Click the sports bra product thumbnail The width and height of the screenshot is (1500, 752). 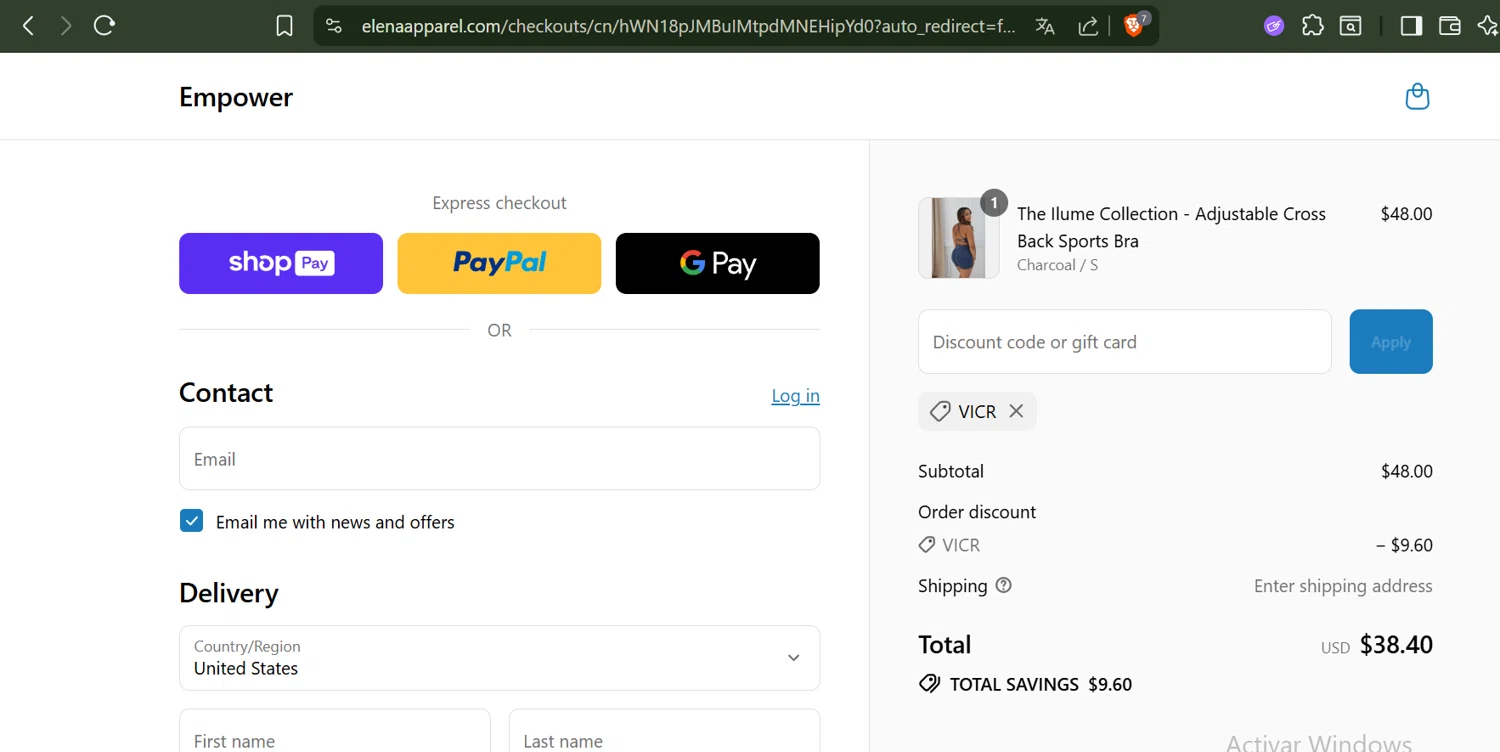(x=958, y=237)
